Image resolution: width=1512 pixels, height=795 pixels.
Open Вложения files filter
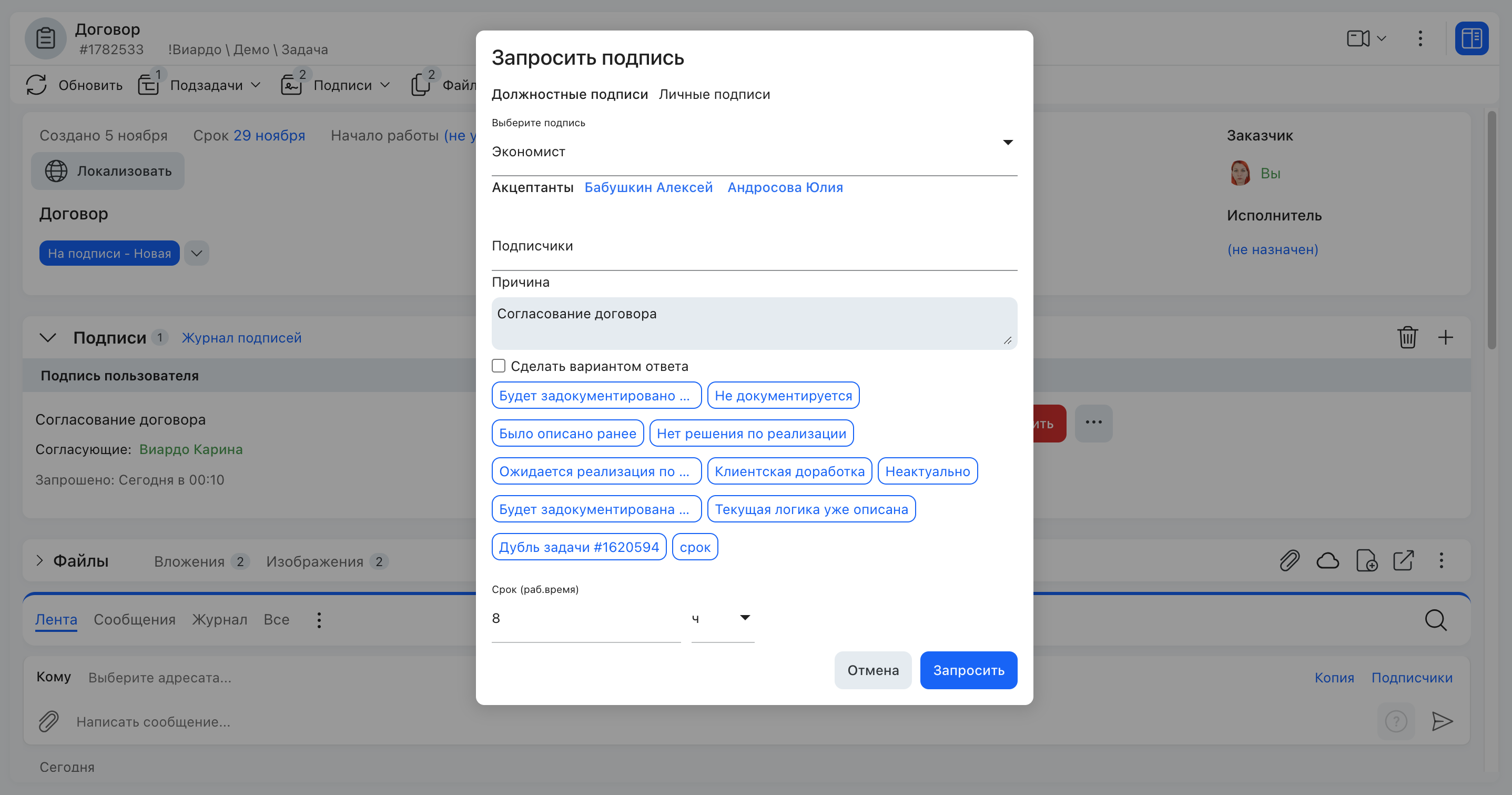coord(201,562)
